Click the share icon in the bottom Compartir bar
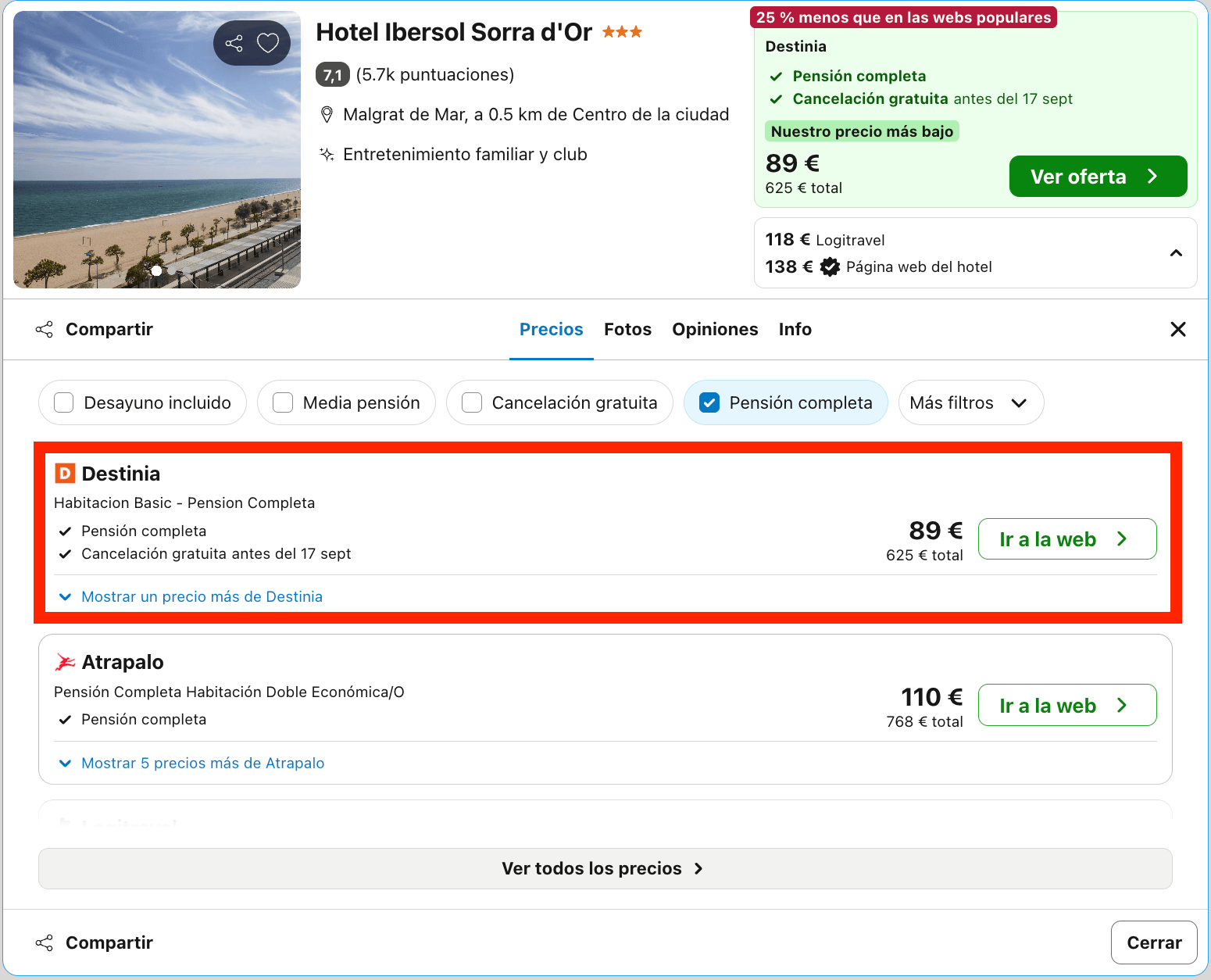The height and width of the screenshot is (980, 1211). pyautogui.click(x=45, y=942)
